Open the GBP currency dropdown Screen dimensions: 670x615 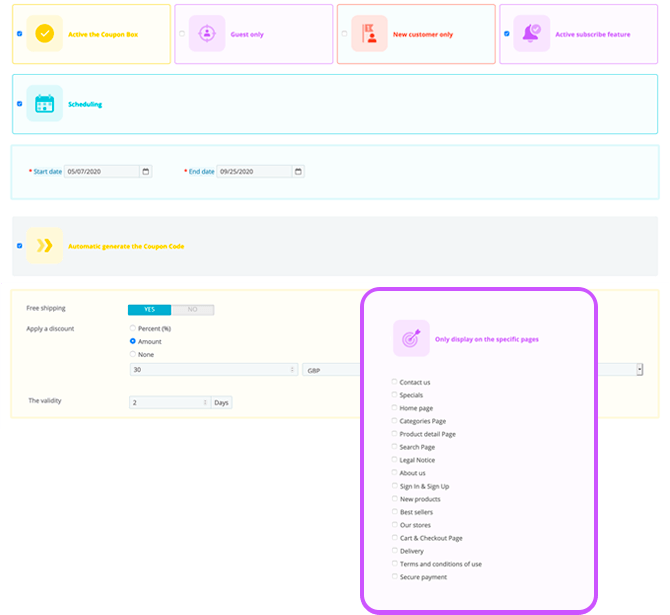(332, 370)
